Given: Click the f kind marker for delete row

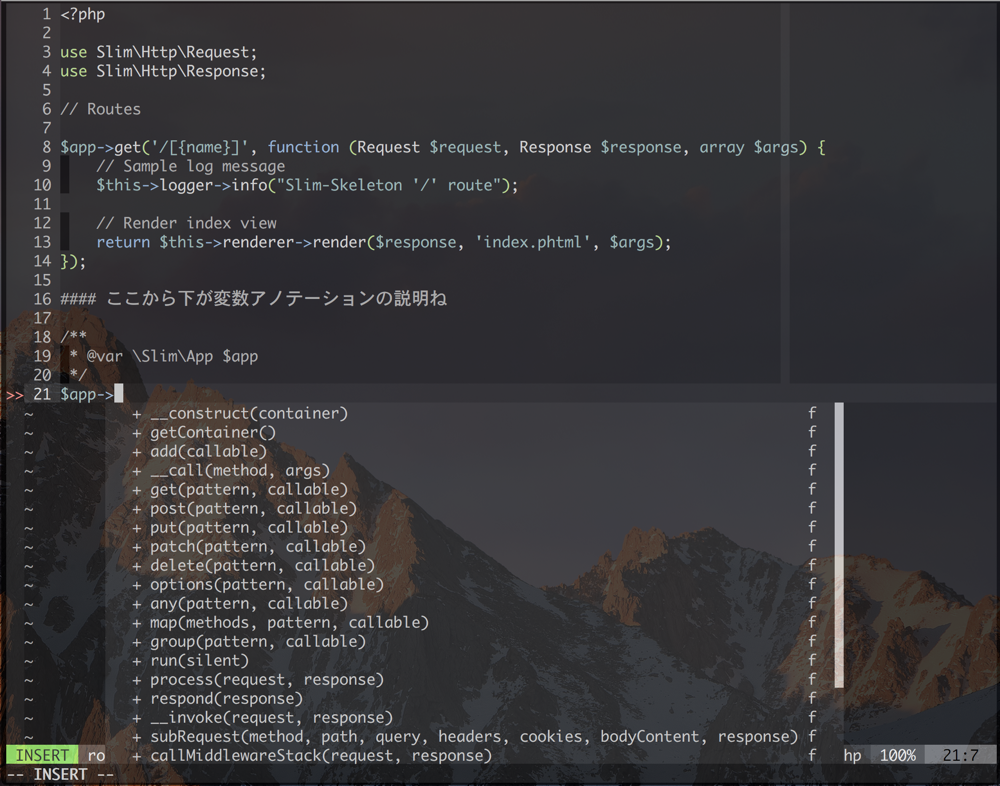Looking at the screenshot, I should (x=812, y=565).
